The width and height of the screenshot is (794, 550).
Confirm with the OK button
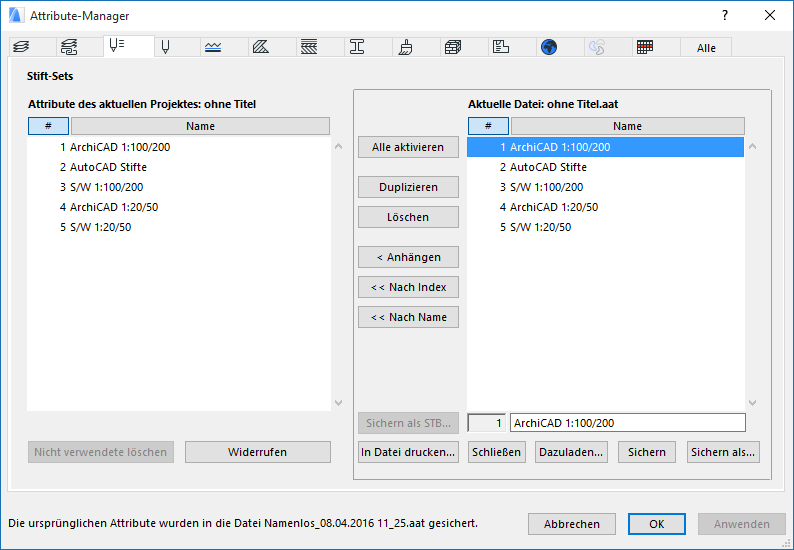(x=657, y=524)
